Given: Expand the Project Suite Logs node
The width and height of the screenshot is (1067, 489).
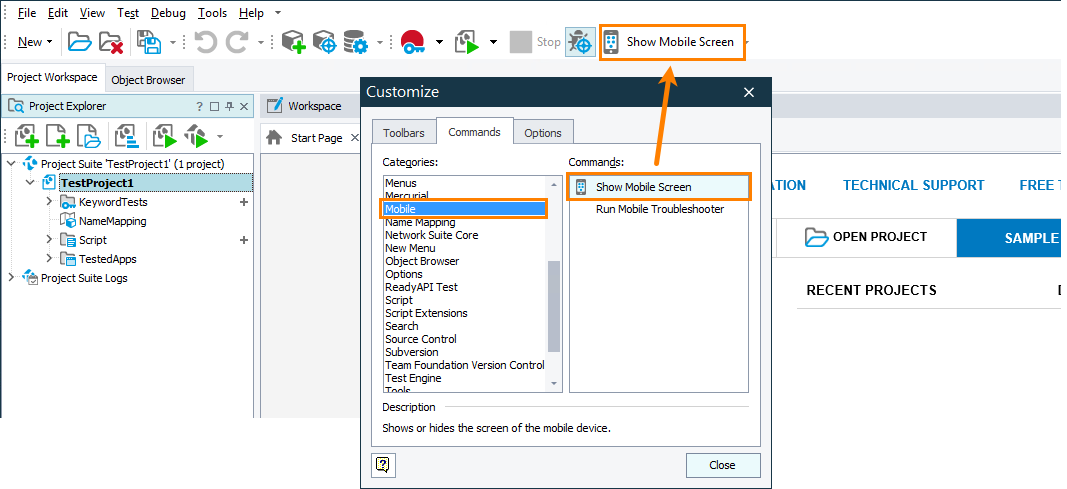Looking at the screenshot, I should tap(12, 278).
